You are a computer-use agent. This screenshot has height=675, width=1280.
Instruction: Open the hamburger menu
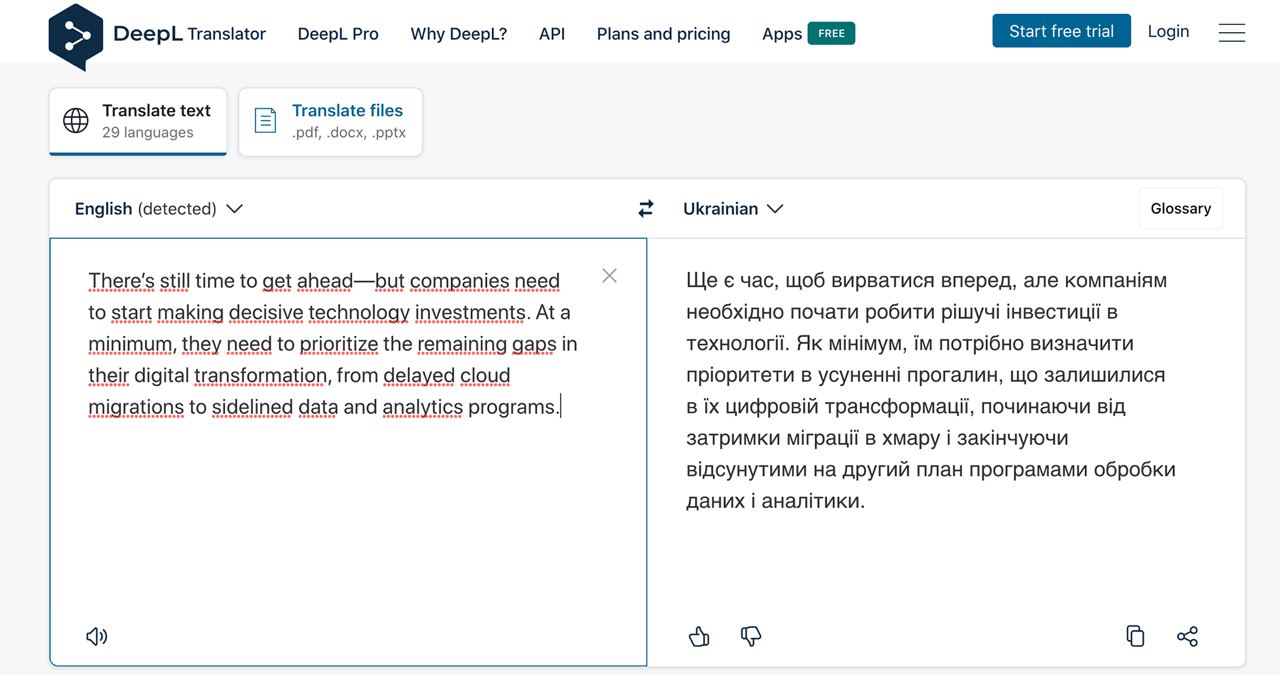[1232, 33]
